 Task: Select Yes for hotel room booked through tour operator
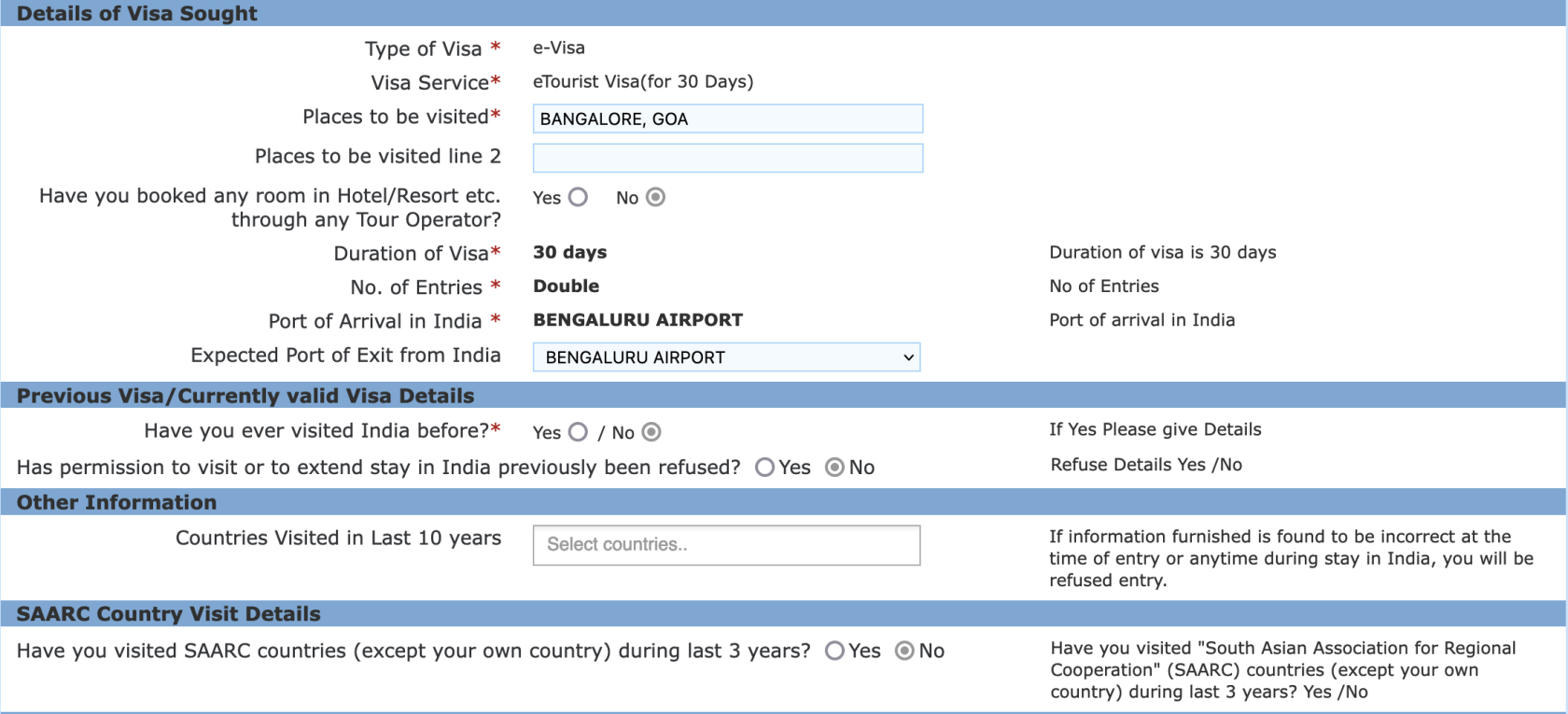(579, 197)
